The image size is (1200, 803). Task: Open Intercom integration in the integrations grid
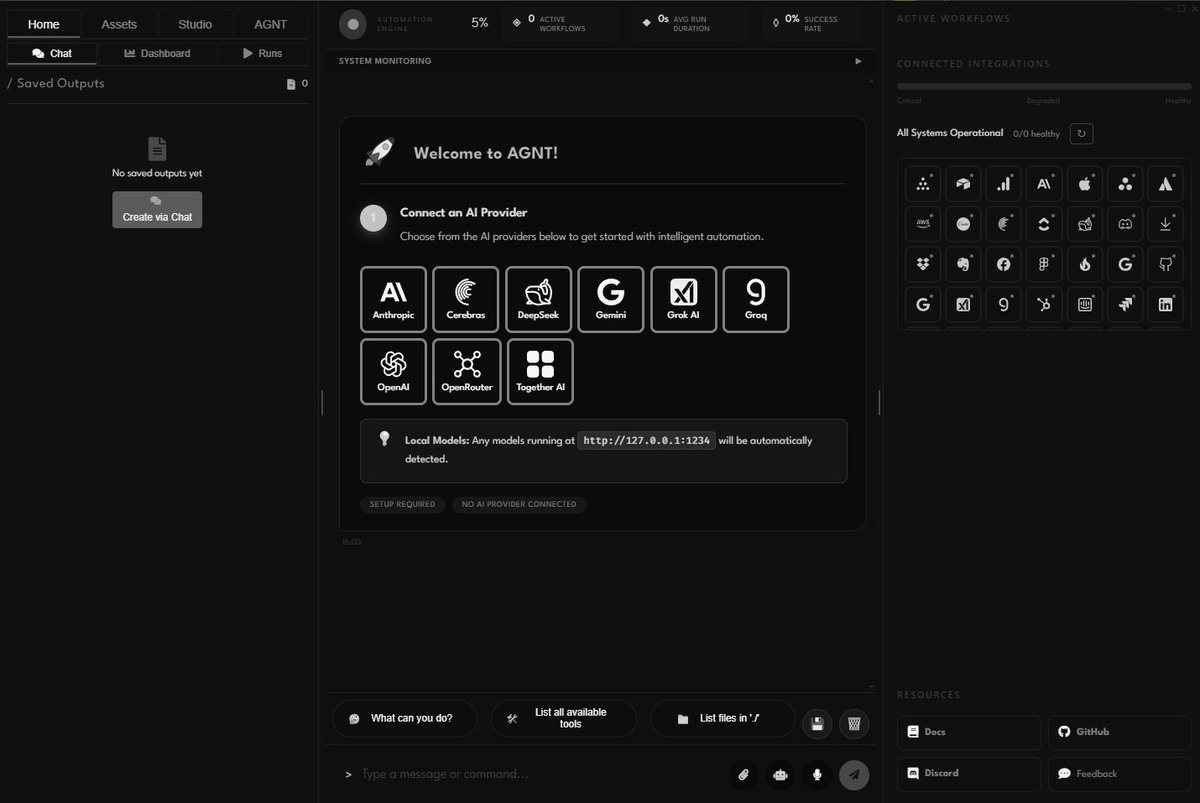click(x=1084, y=305)
